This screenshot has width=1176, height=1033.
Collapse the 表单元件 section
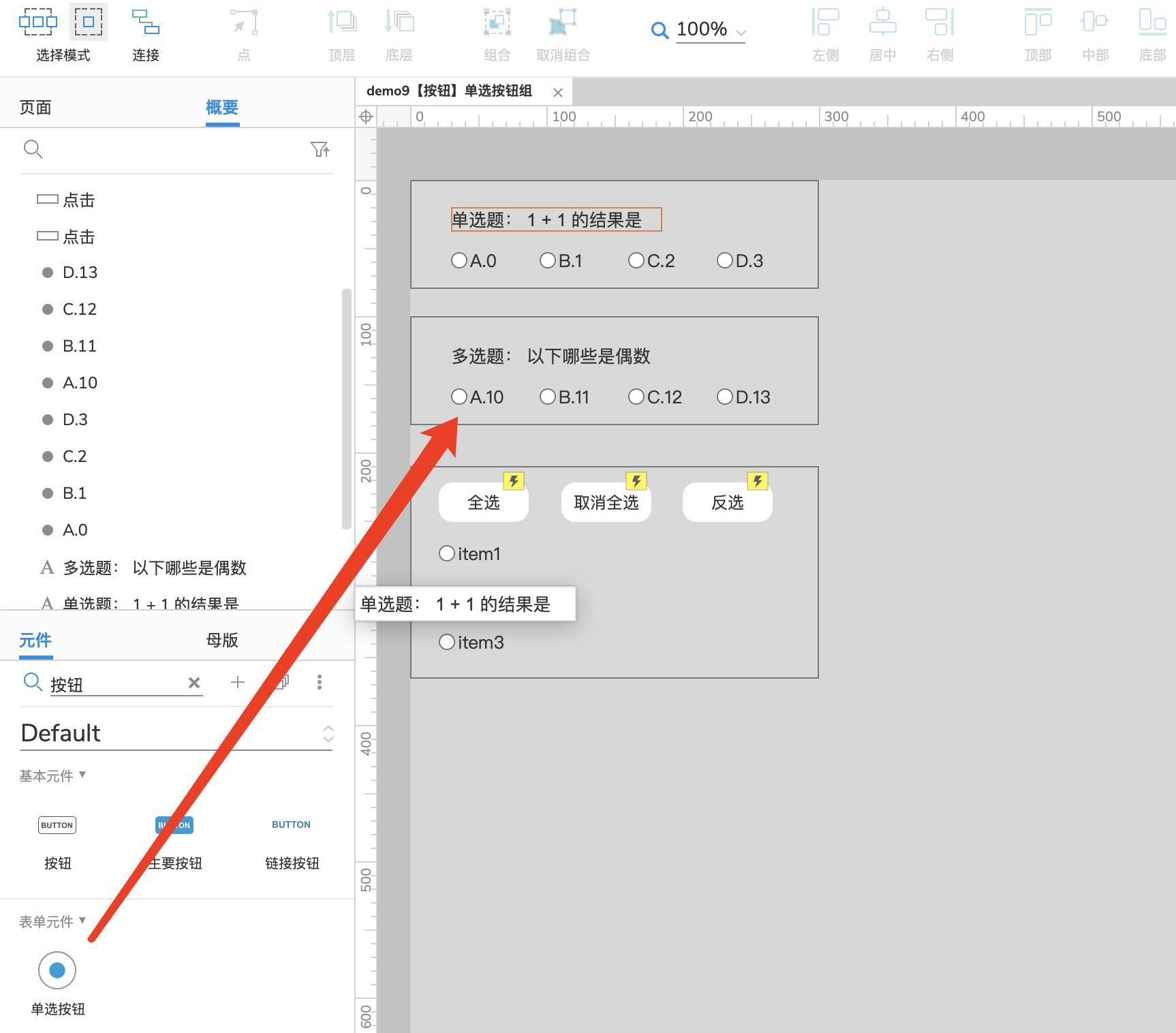click(52, 921)
